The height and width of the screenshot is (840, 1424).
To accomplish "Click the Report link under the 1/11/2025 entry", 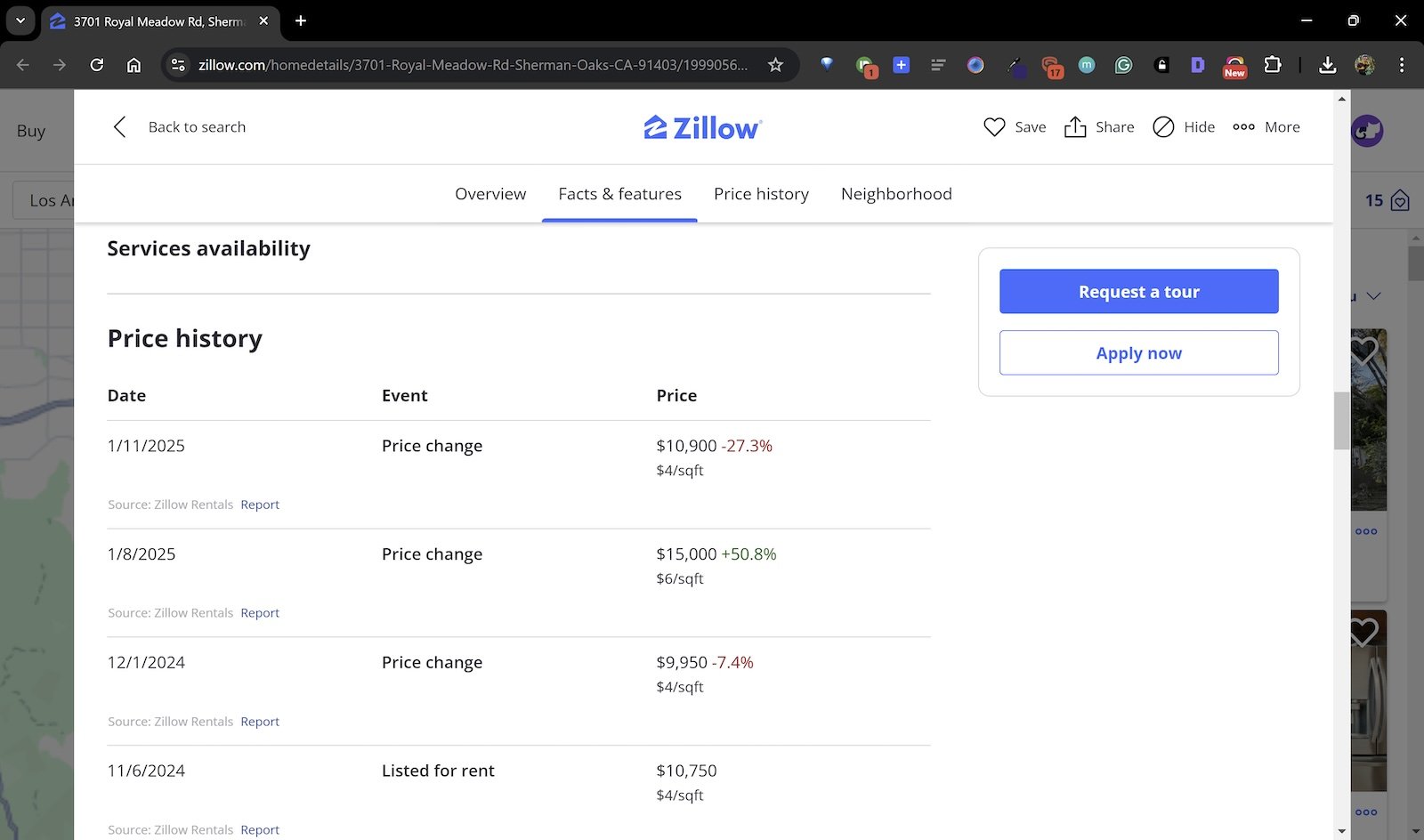I will [x=260, y=504].
